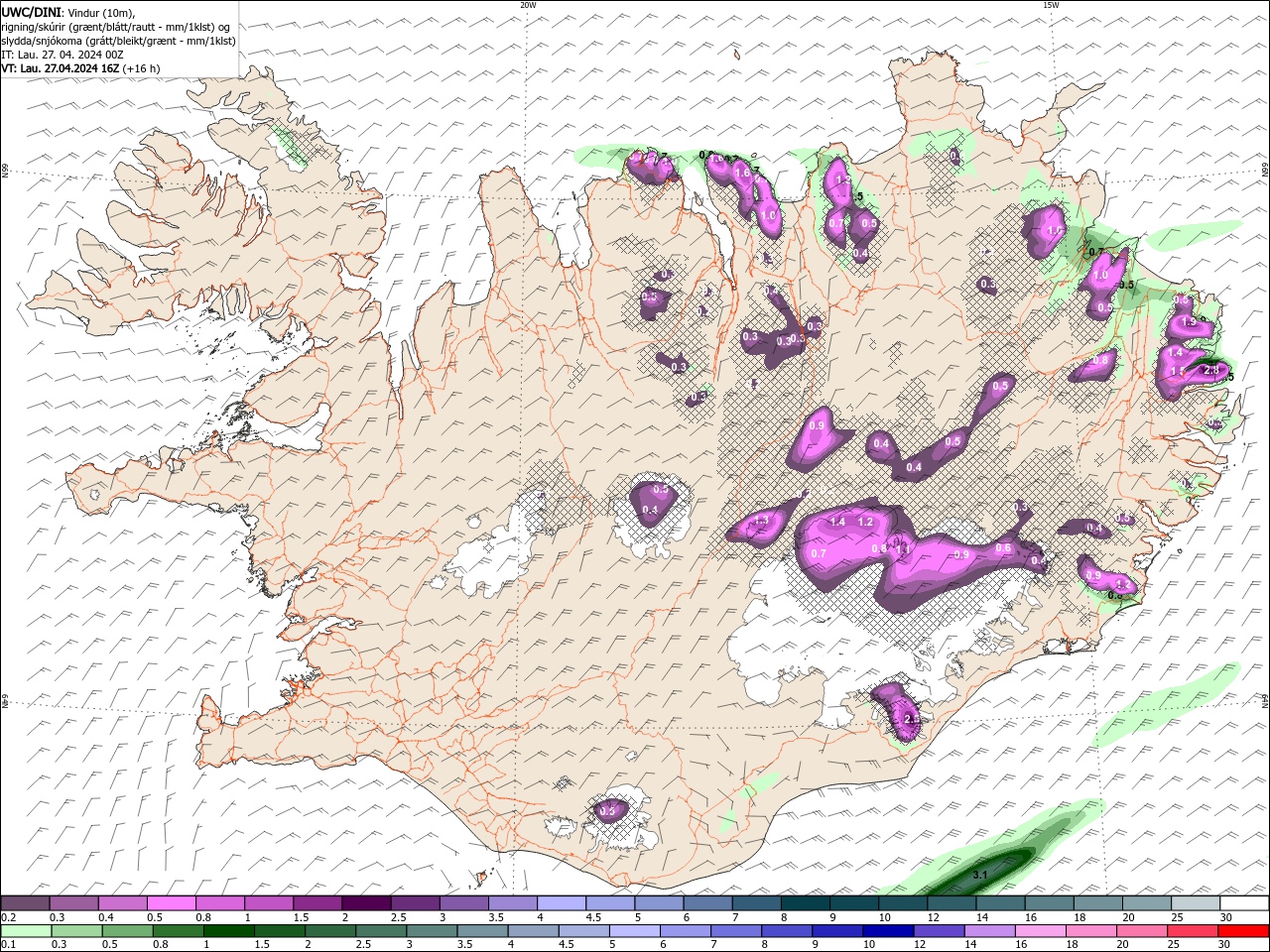The image size is (1270, 952).
Task: Click the '3.1' value on the offshore green rain band
Action: tap(979, 875)
